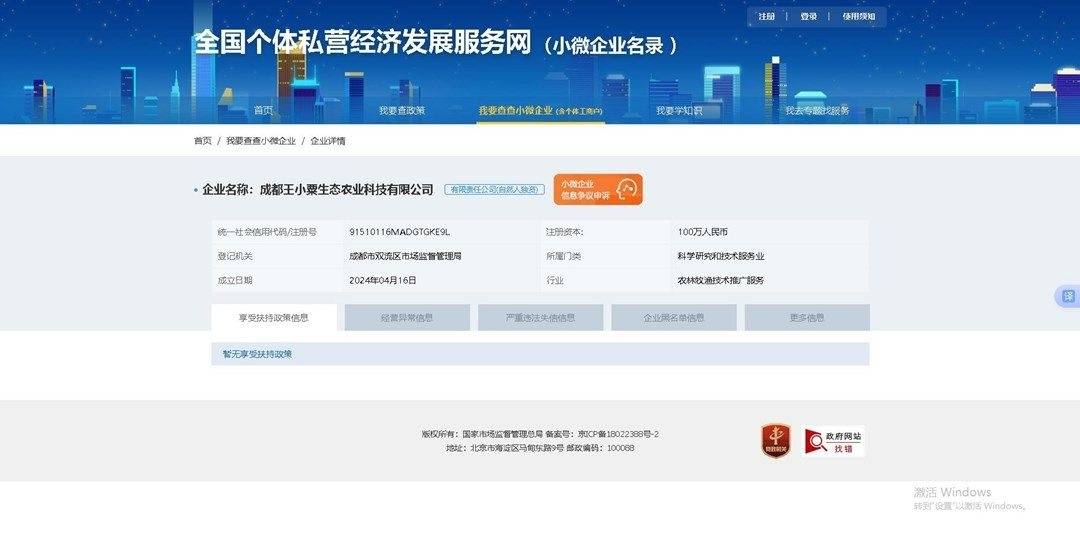This screenshot has height=540, width=1080.
Task: Click the 激活 Windows activation watermark text
Action: tap(953, 492)
